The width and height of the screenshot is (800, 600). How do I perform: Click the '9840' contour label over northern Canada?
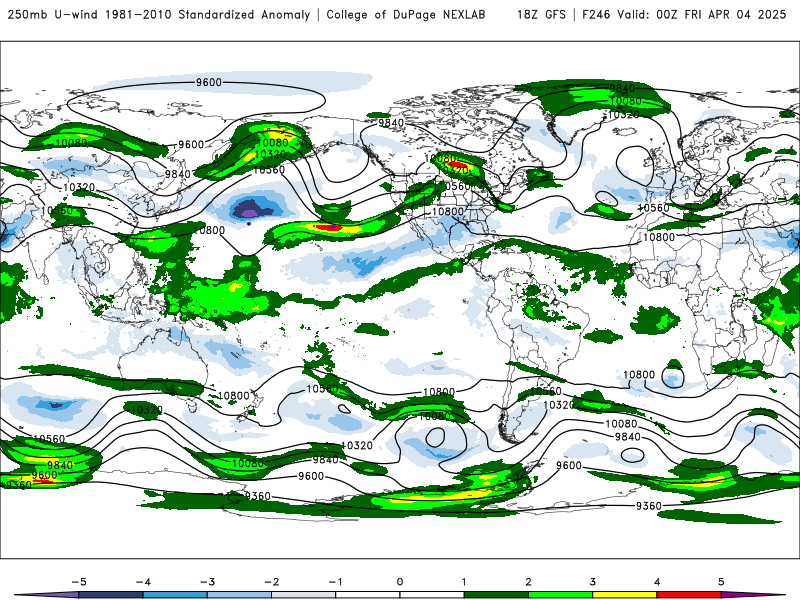pos(391,123)
